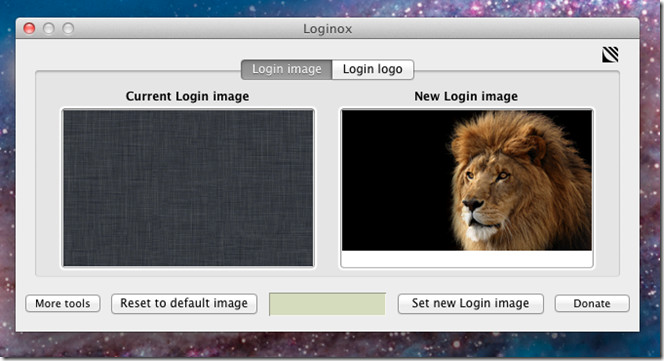
Task: Click the Donate button
Action: [592, 303]
